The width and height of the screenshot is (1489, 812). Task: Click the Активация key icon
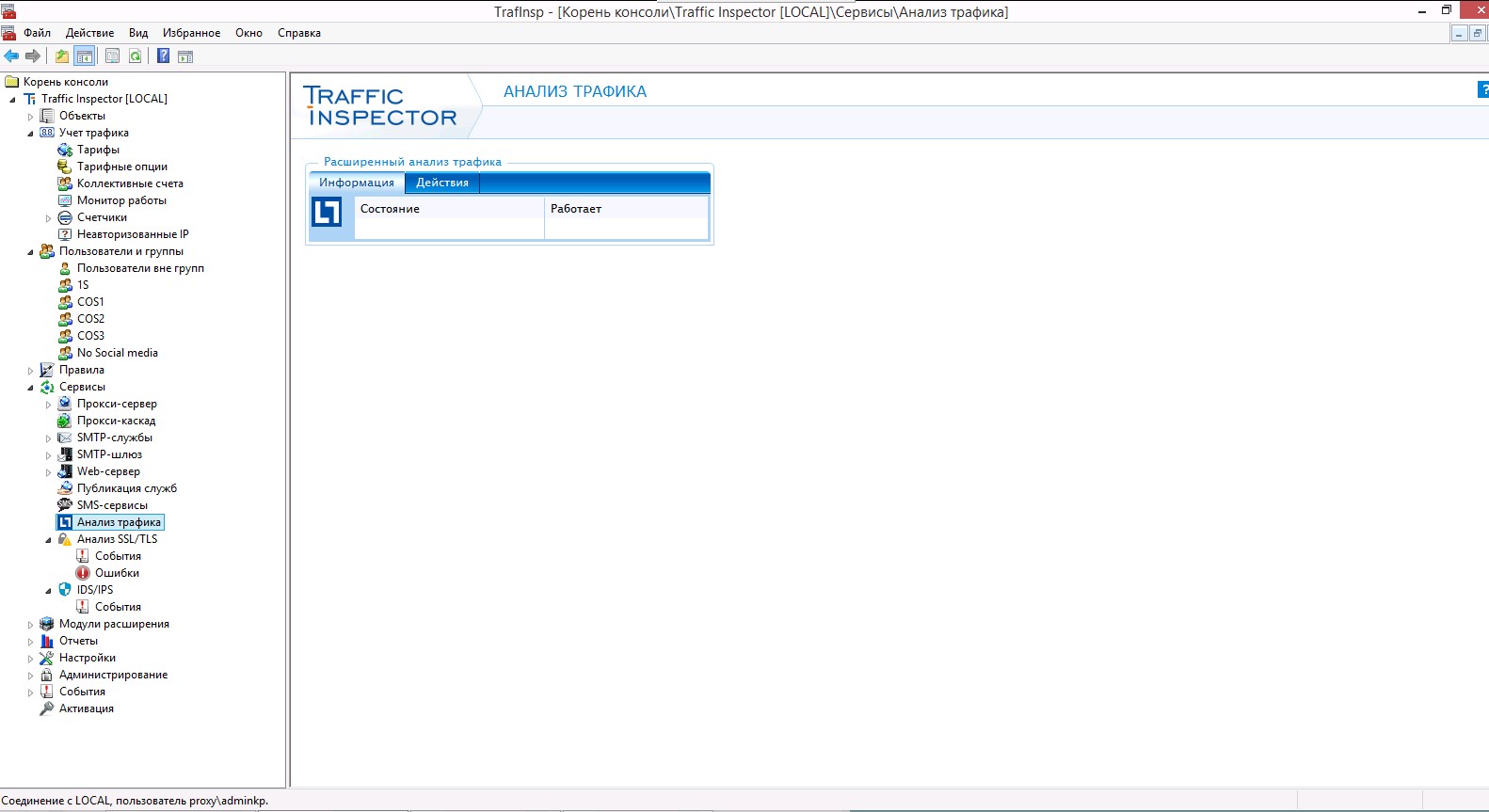(x=47, y=709)
